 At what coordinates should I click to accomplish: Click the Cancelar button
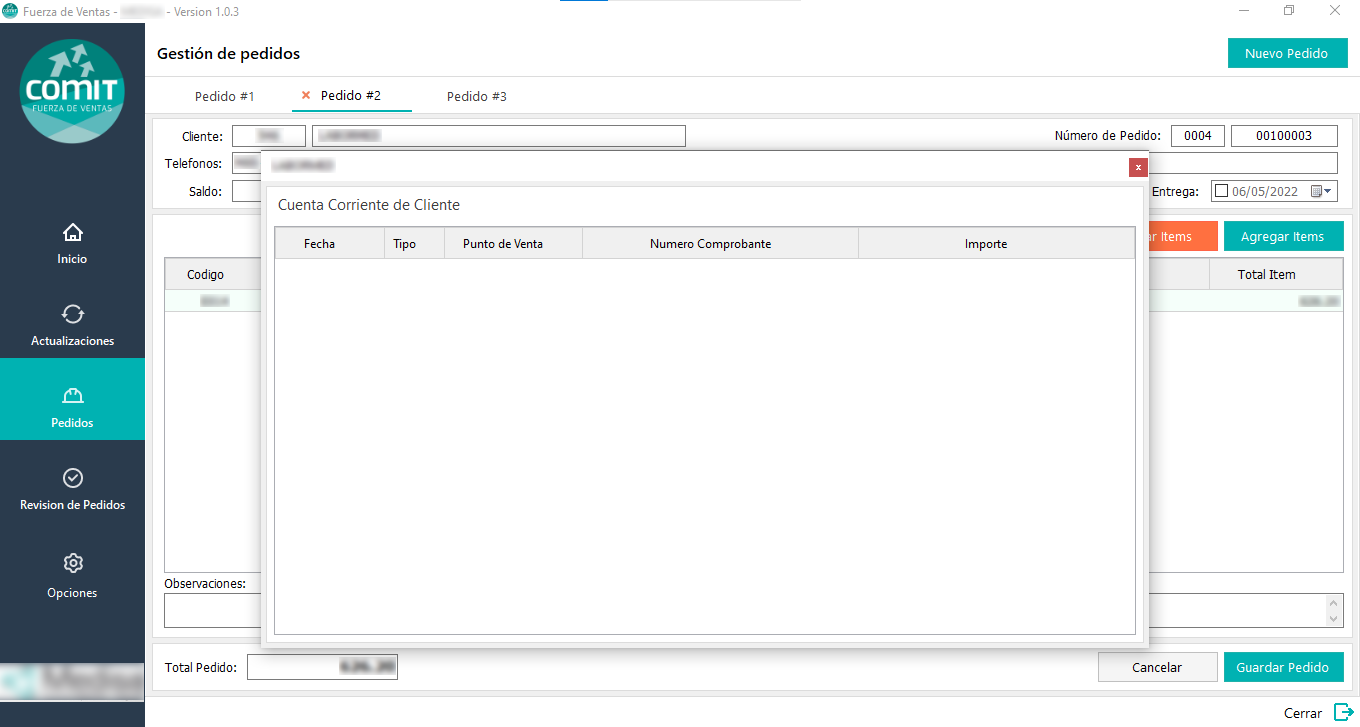1156,667
